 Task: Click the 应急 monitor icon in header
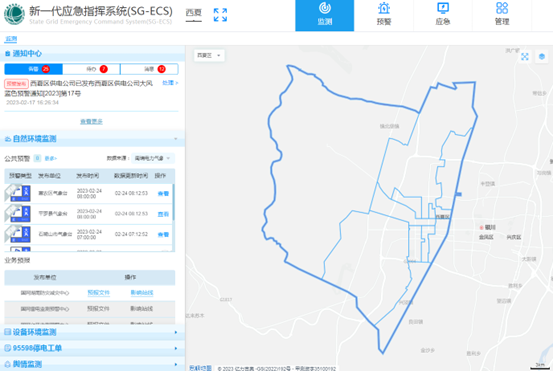443,8
